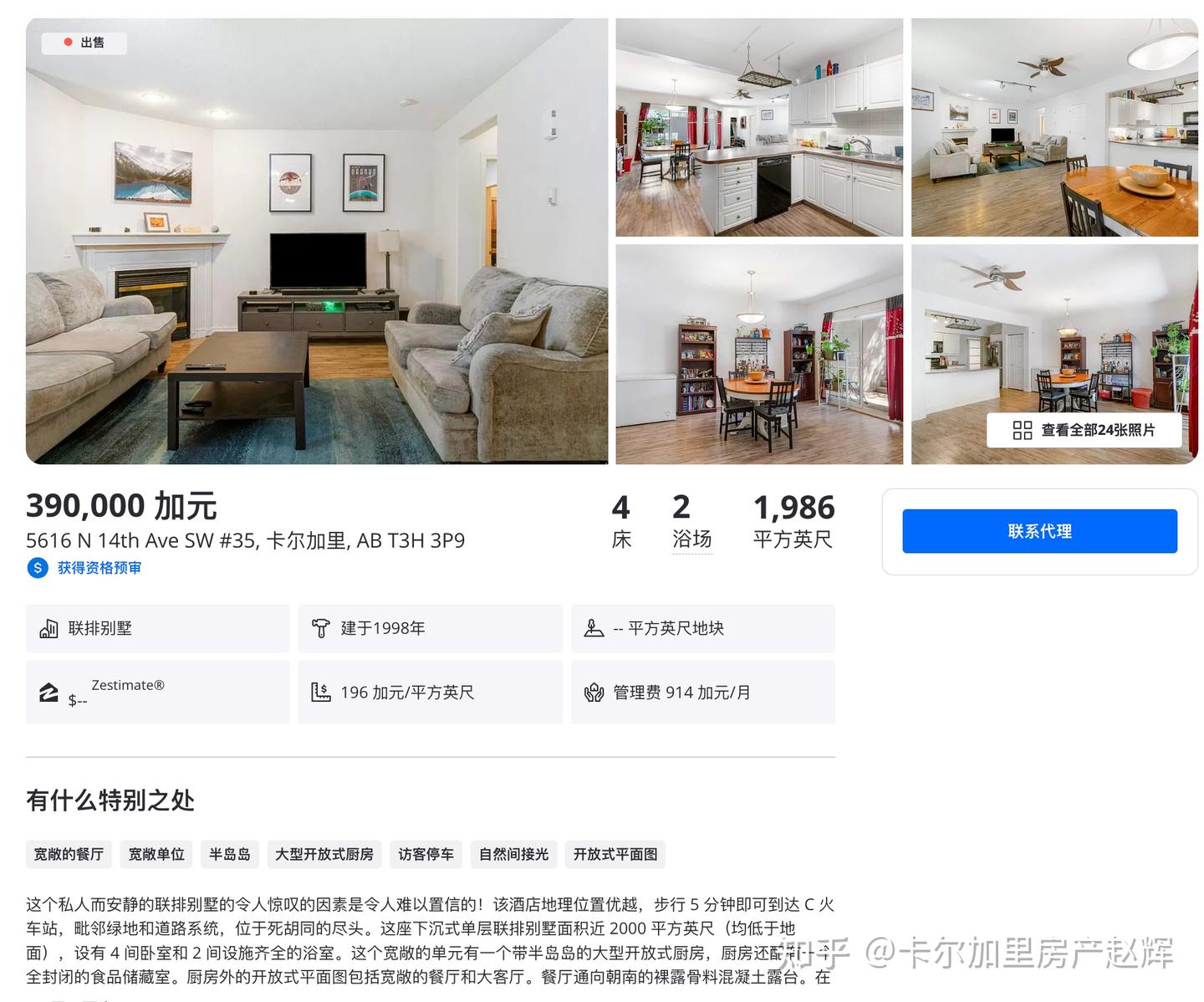Click the 联系代理 contact agent button

(x=1039, y=531)
